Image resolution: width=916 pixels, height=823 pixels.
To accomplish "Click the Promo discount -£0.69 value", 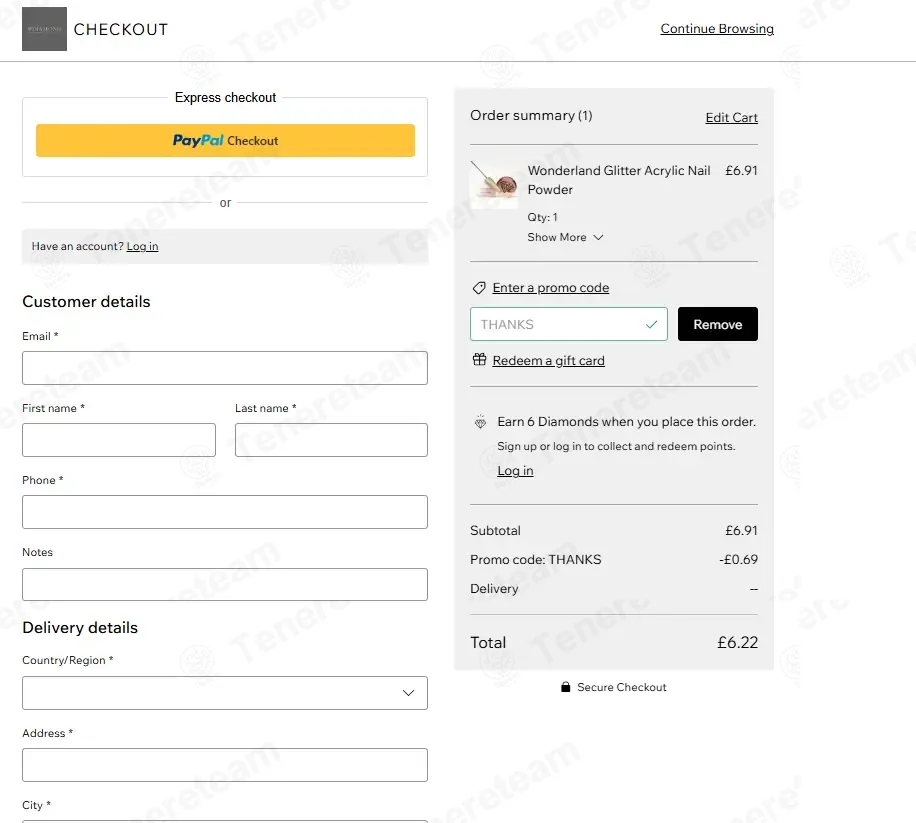I will click(738, 560).
